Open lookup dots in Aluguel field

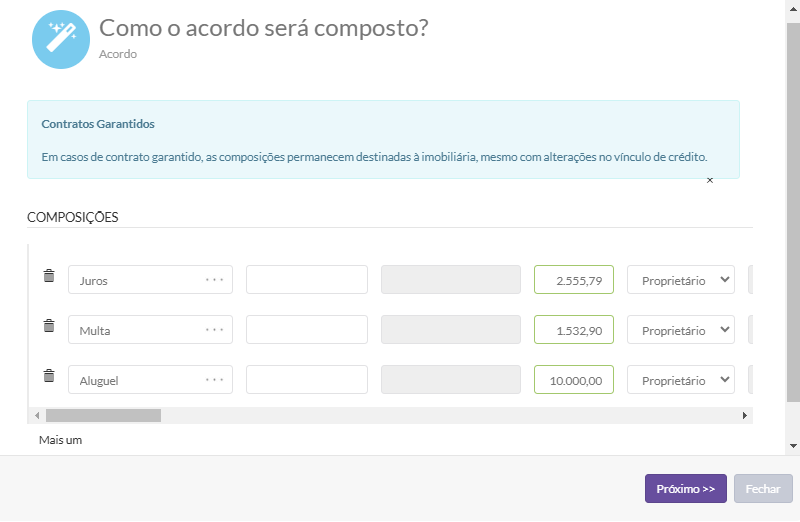(x=214, y=380)
